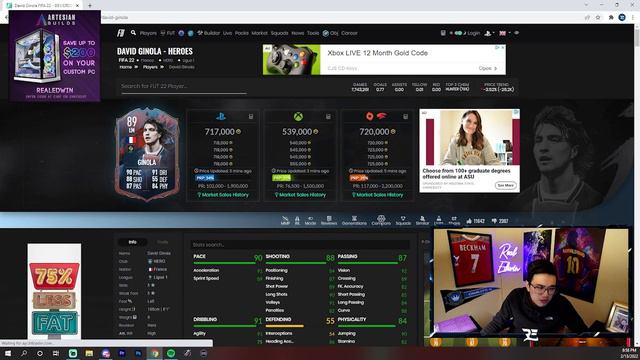Click the Login link
The image size is (640, 360).
point(473,33)
